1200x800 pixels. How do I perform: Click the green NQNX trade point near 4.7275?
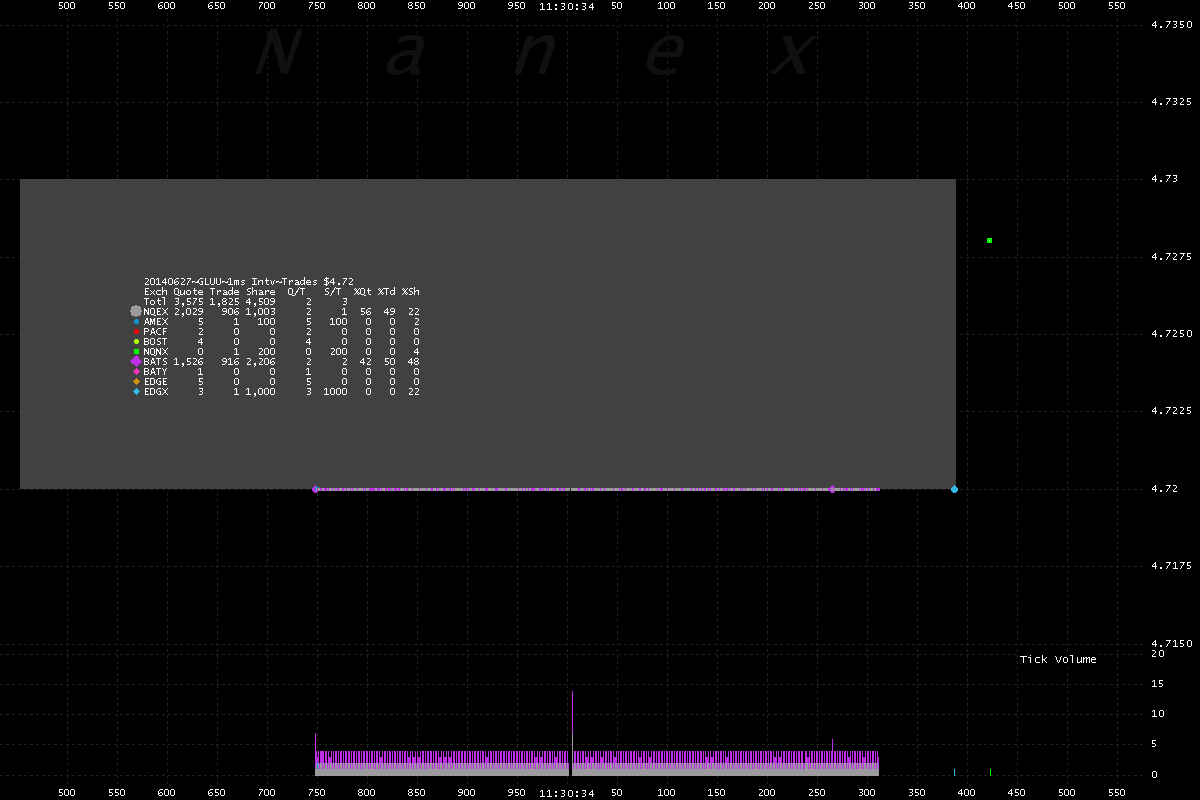pos(989,240)
